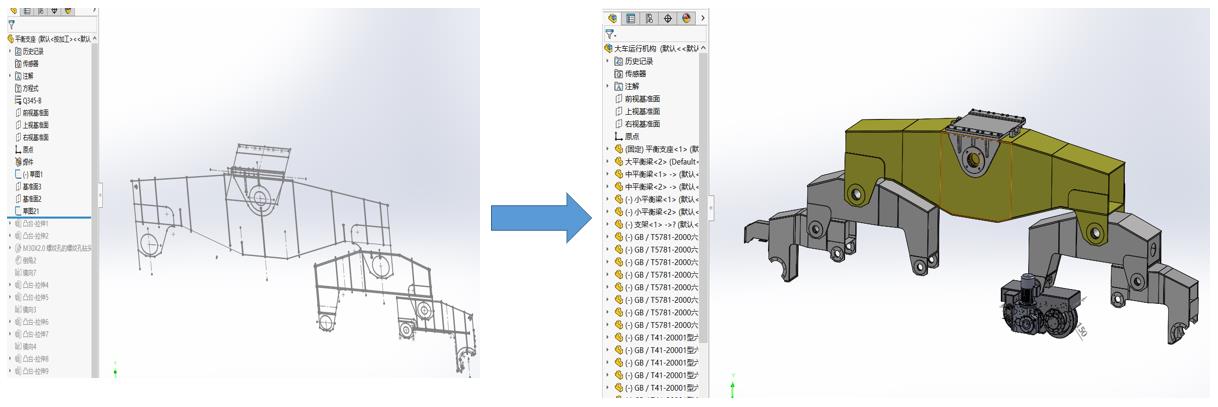Screen dimensions: 1218x407
Task: Open the DimXpertManager crosshair tab
Action: pos(668,18)
